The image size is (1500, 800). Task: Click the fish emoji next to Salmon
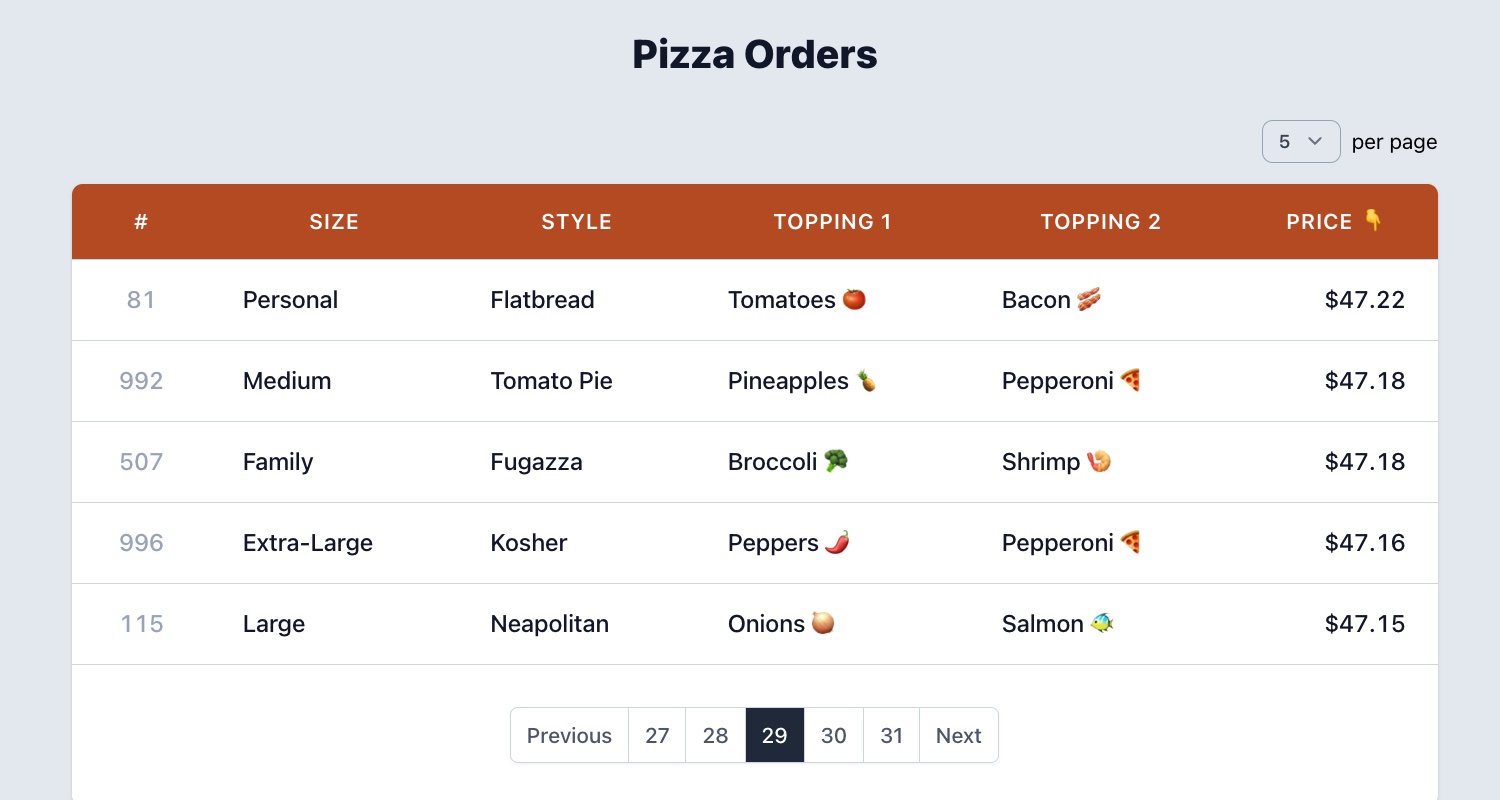1103,623
